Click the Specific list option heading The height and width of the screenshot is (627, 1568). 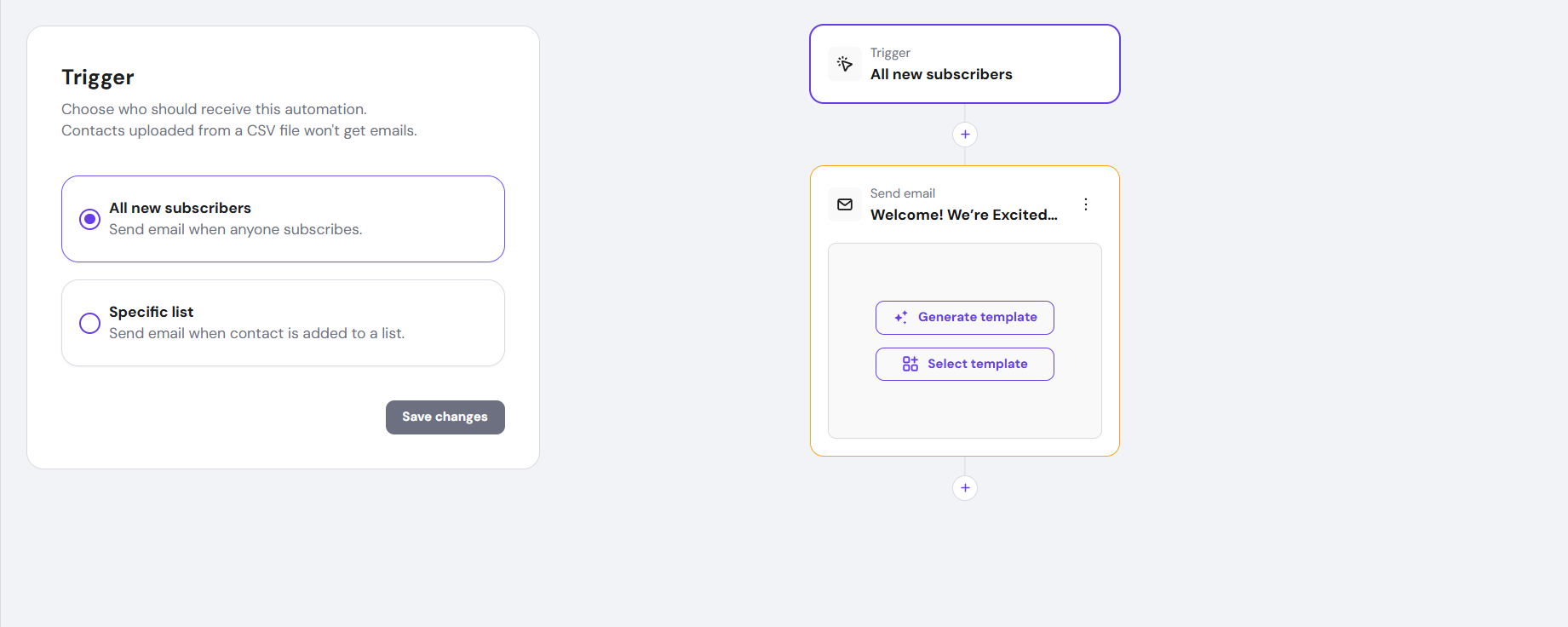click(151, 312)
